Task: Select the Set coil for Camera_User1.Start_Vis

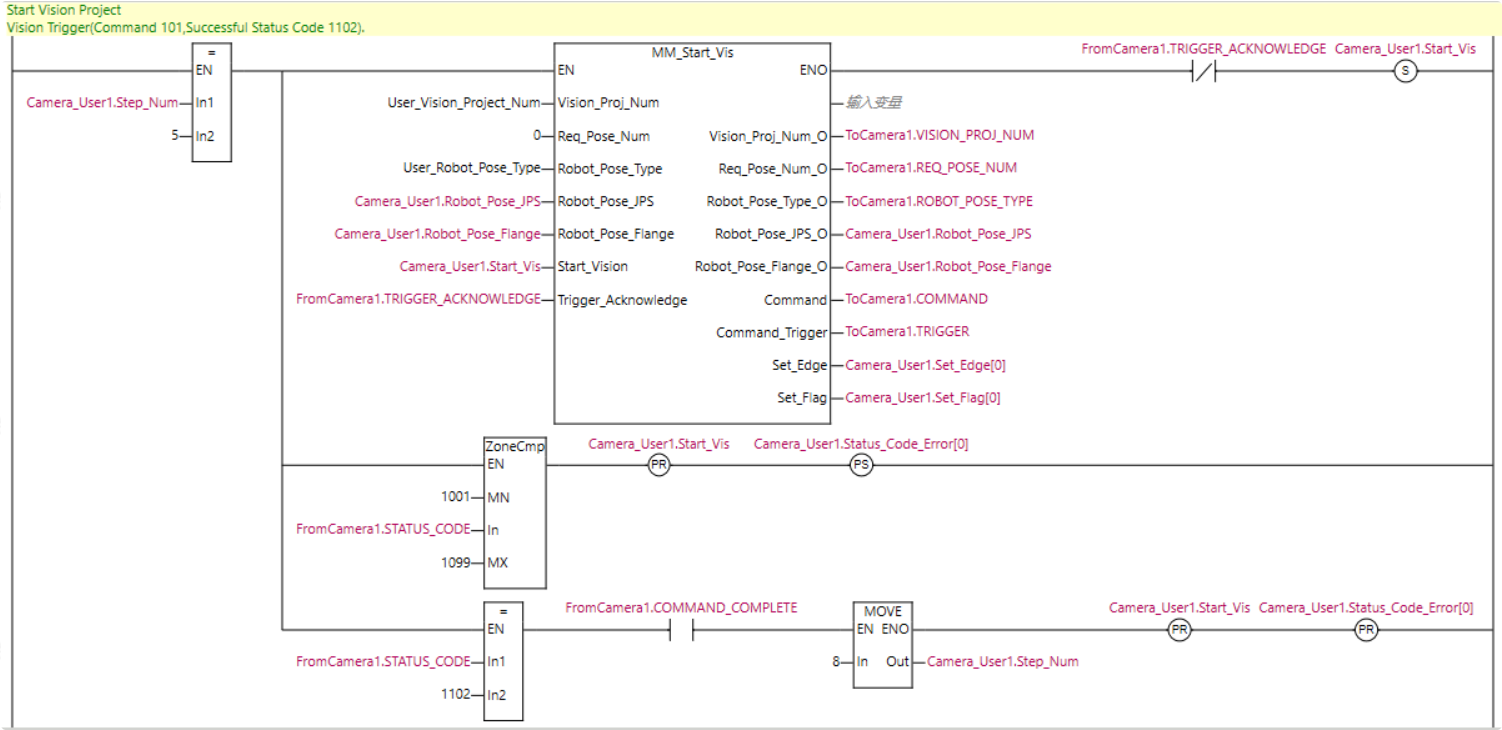Action: (1405, 71)
